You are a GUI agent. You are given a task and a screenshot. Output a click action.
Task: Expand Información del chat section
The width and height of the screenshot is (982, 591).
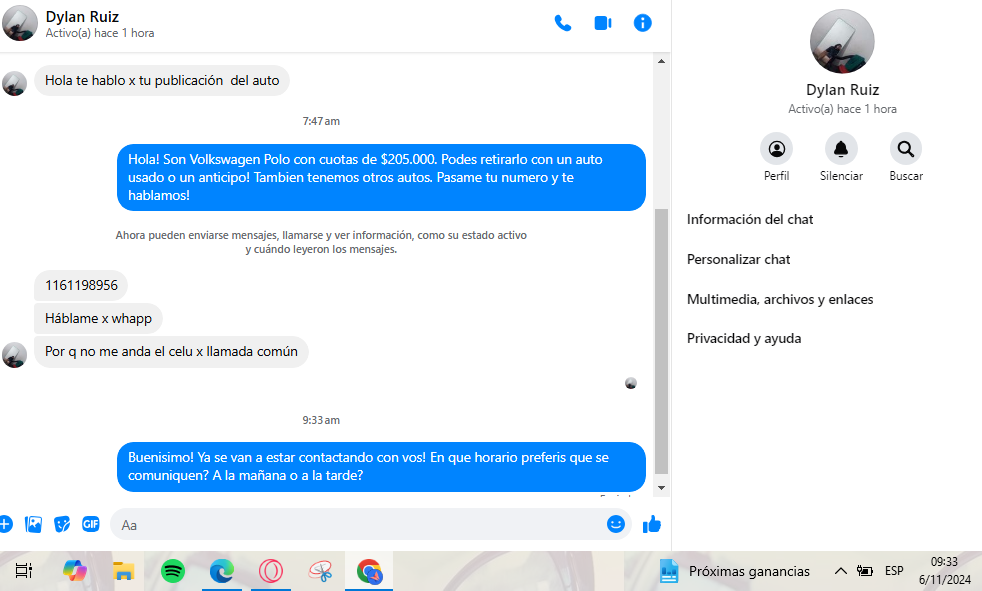tap(750, 219)
